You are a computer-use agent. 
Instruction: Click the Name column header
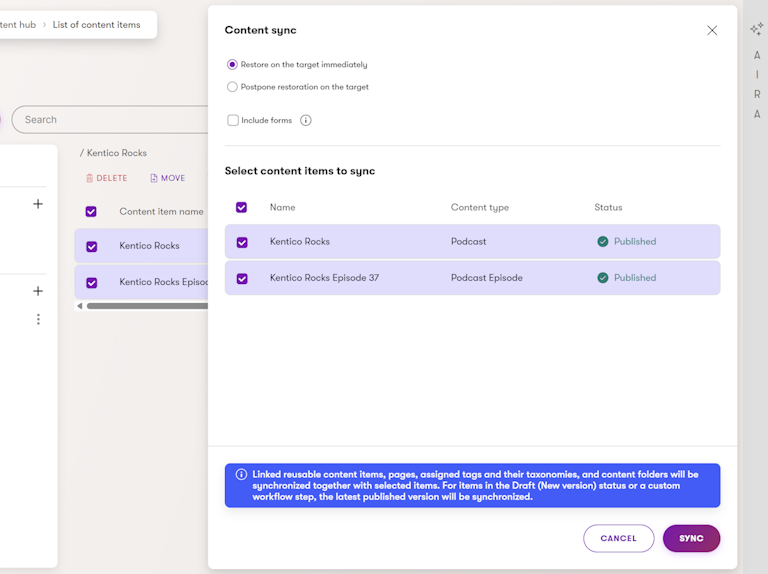[x=283, y=207]
